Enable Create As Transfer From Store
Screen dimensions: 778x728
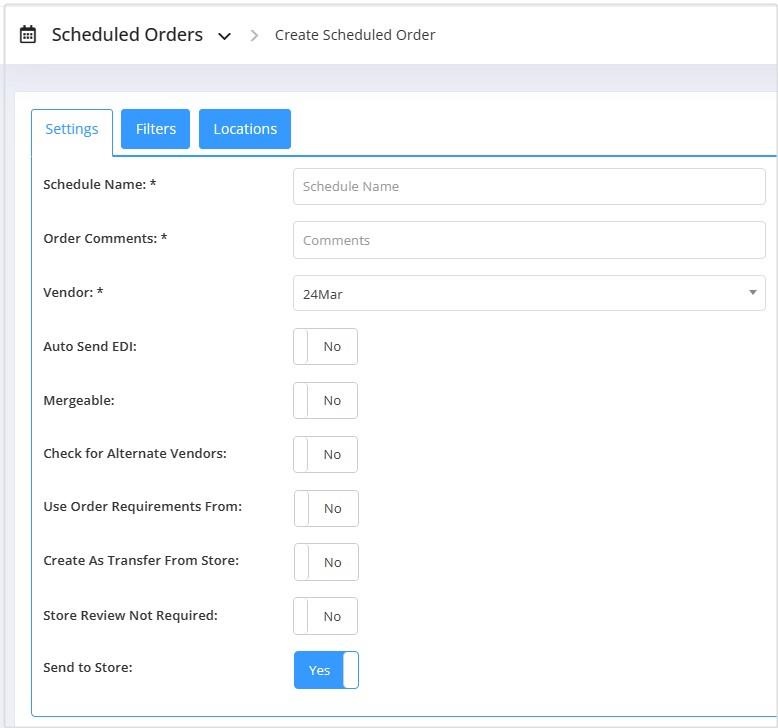click(326, 562)
